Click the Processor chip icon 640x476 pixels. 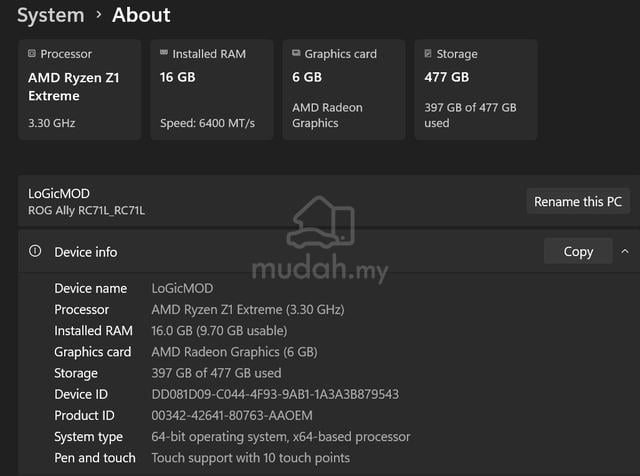click(32, 53)
